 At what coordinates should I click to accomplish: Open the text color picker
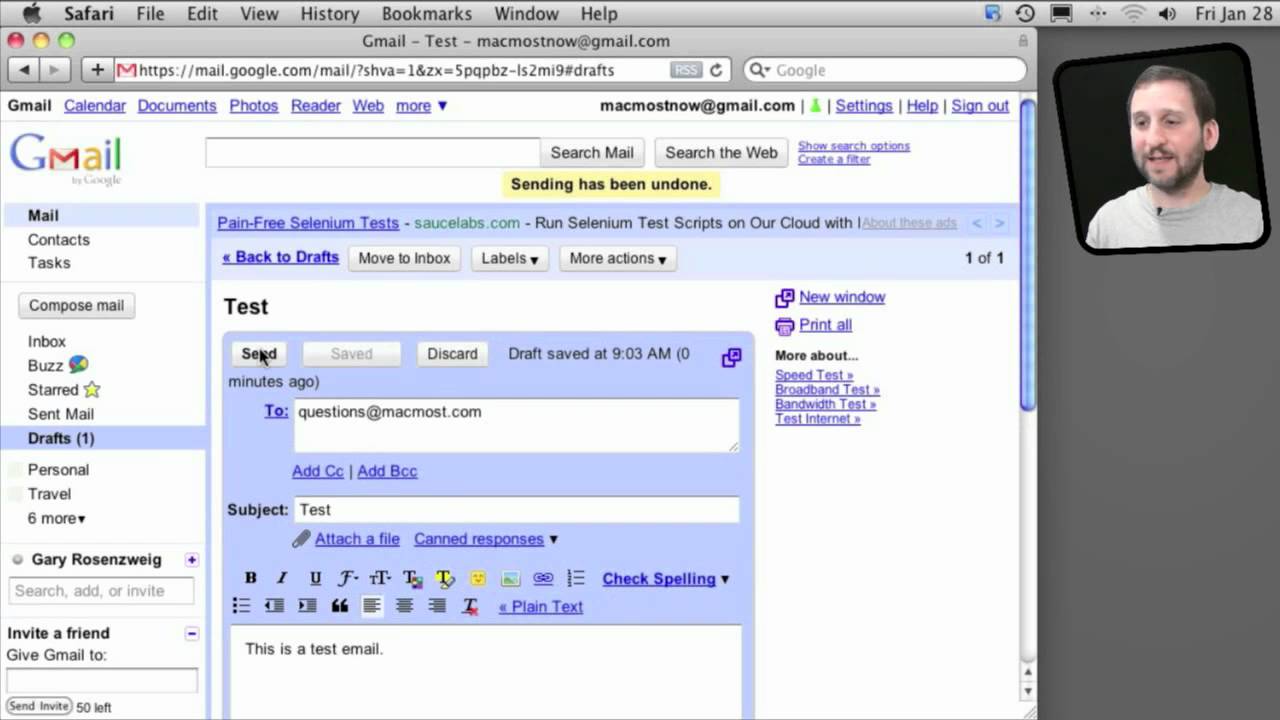[x=412, y=578]
